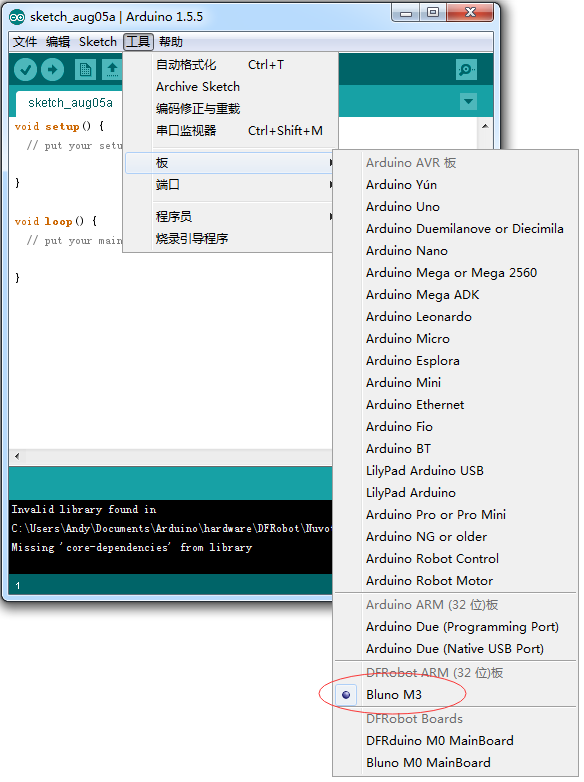
Task: Select Arduino NG or older board
Action: coord(456,536)
